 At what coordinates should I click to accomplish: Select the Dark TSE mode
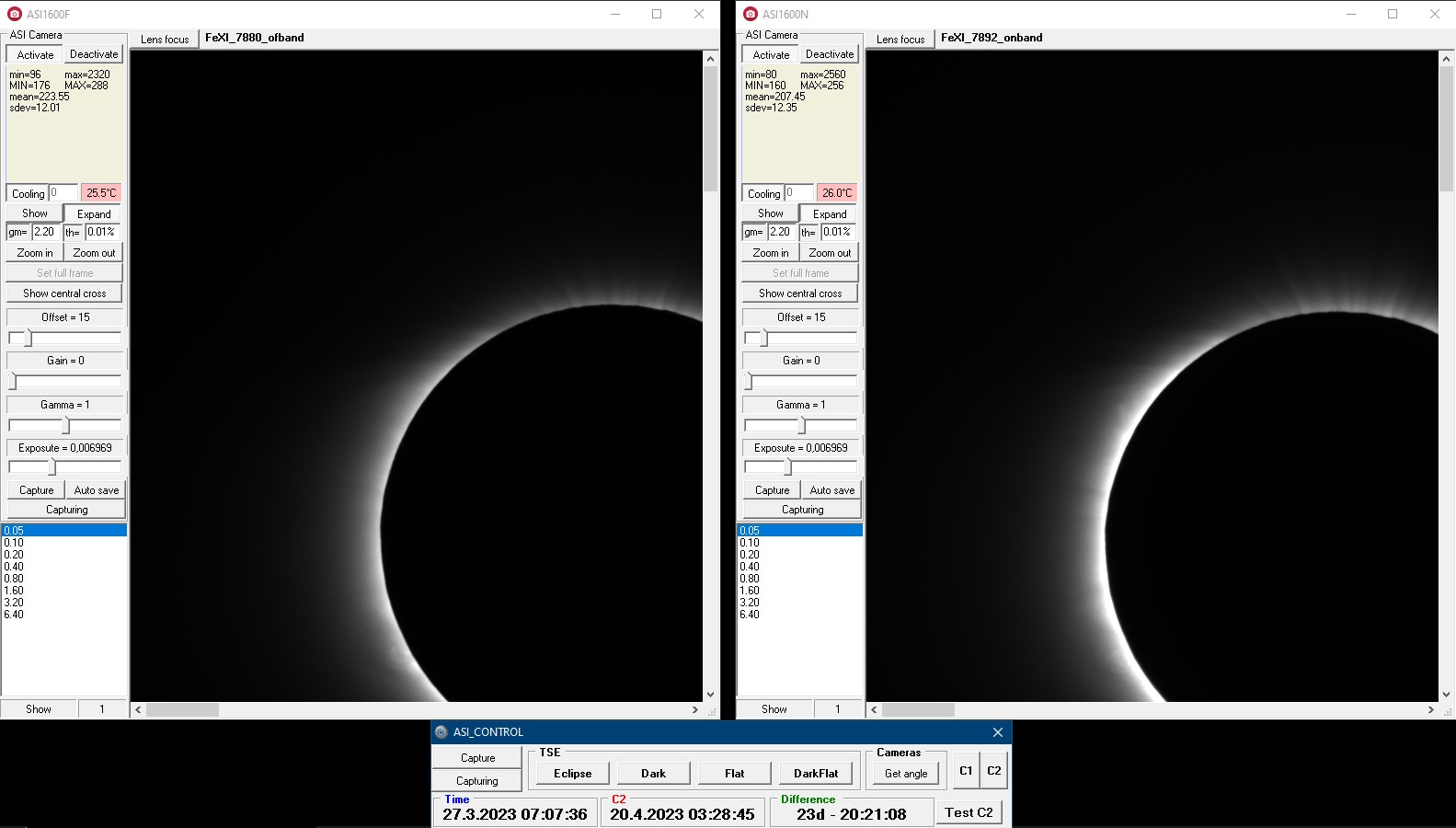click(x=654, y=774)
